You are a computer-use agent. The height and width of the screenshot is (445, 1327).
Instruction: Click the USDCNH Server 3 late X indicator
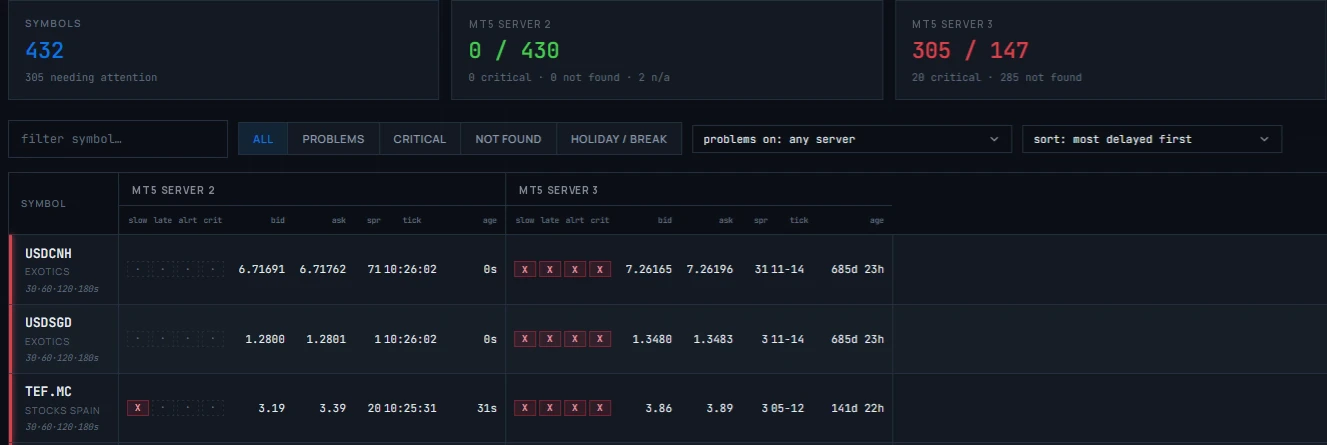pos(549,269)
